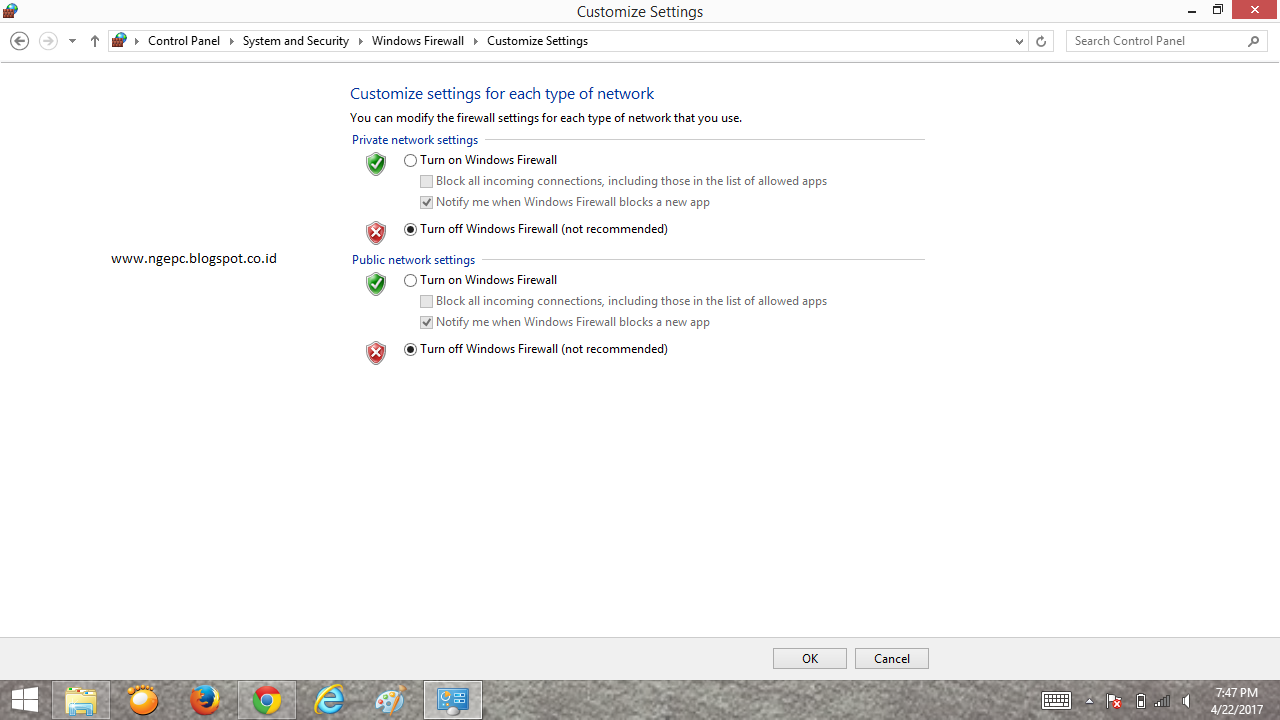Screen dimensions: 1280x720
Task: Open the recent pages dropdown beside navigation arrows
Action: 71,41
